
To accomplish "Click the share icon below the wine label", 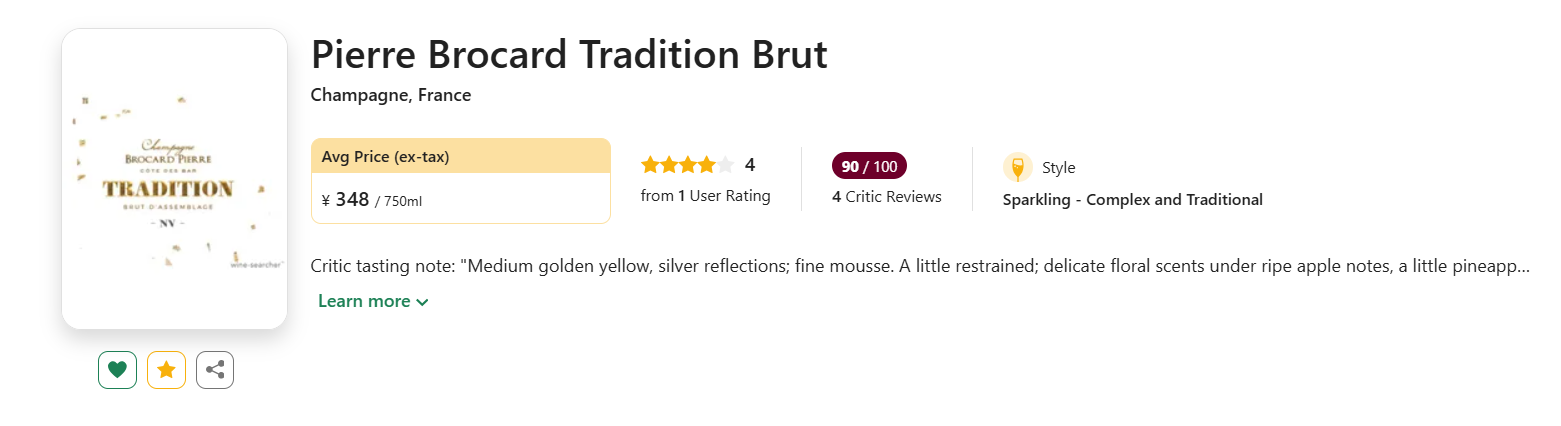I will click(215, 370).
